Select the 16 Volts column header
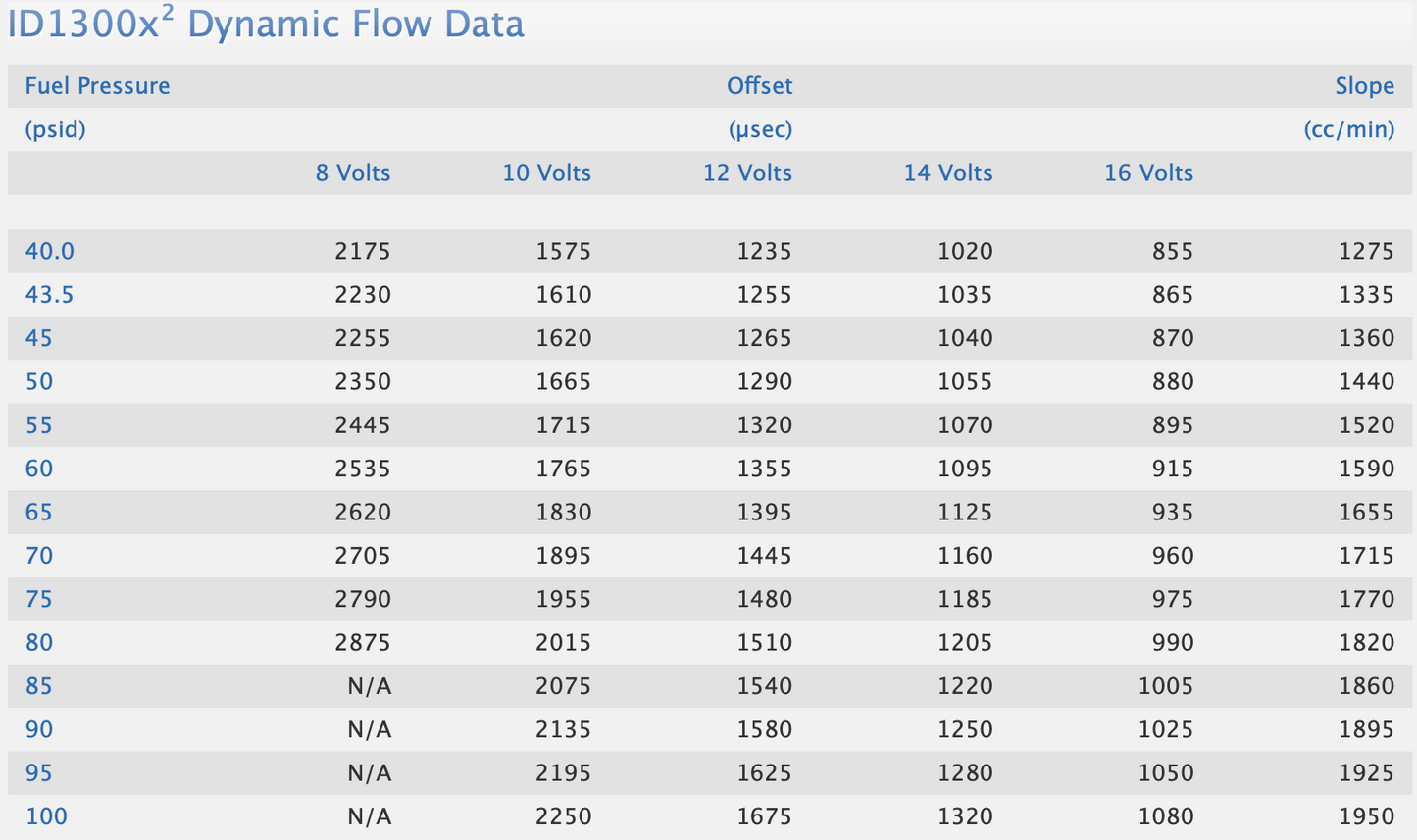Viewport: 1417px width, 840px height. (x=1148, y=173)
